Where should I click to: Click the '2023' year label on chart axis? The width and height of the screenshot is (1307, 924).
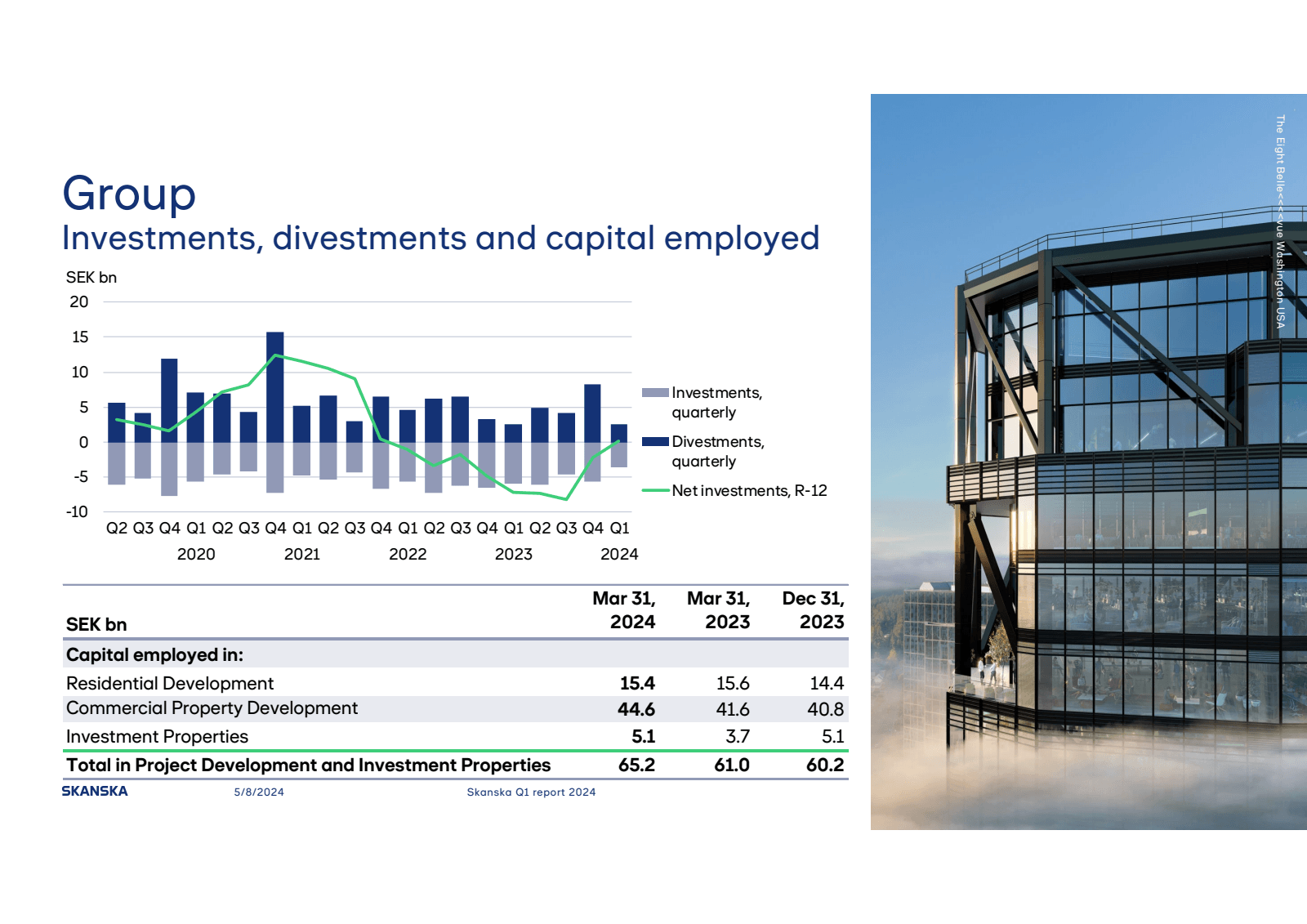[514, 555]
